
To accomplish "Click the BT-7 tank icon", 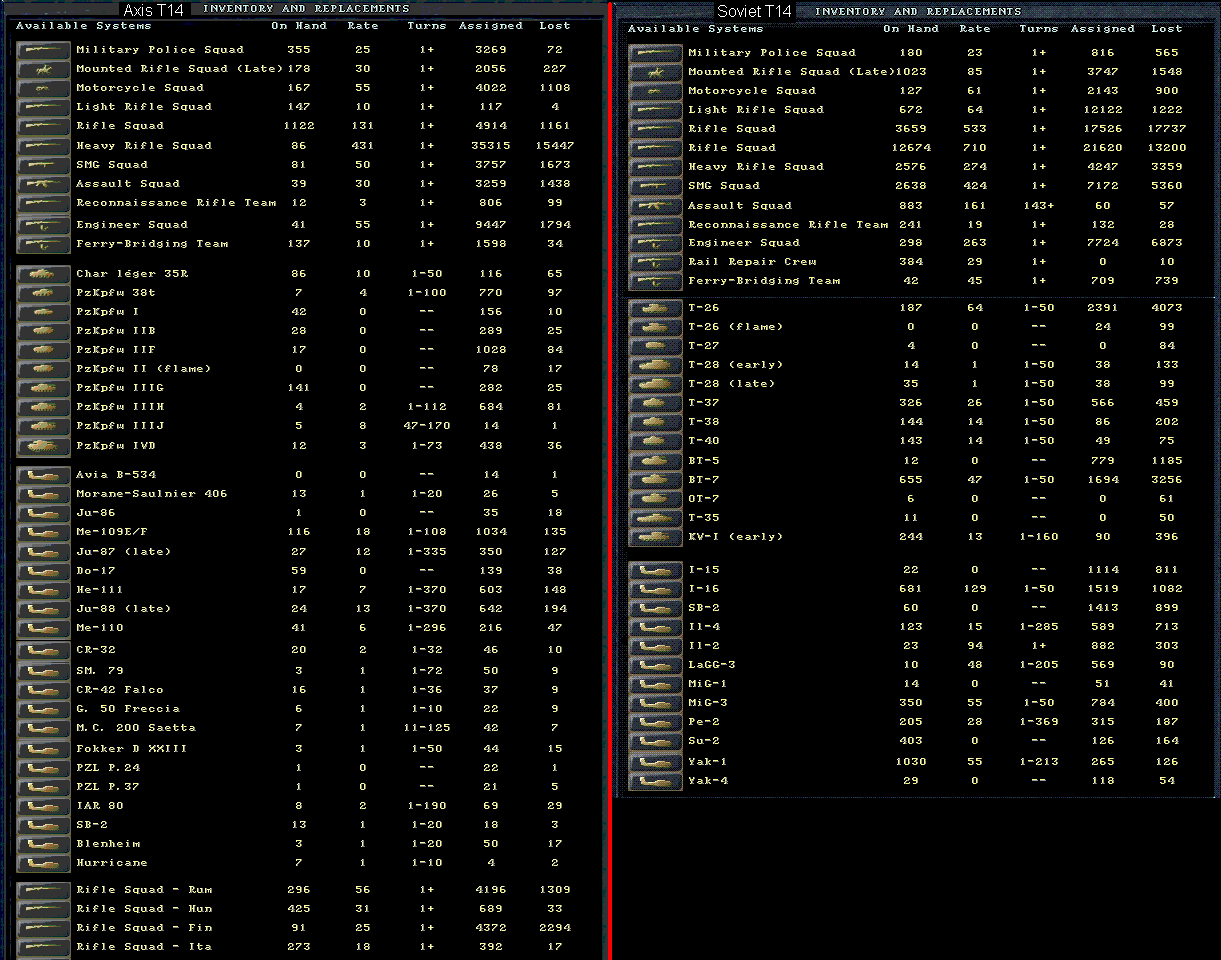I will pyautogui.click(x=656, y=480).
